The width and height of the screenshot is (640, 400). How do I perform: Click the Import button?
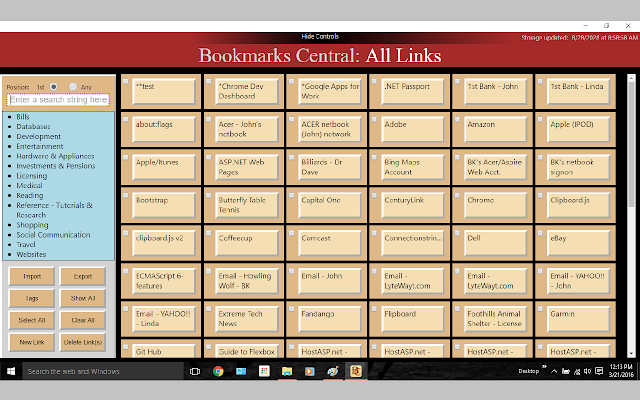tap(32, 276)
